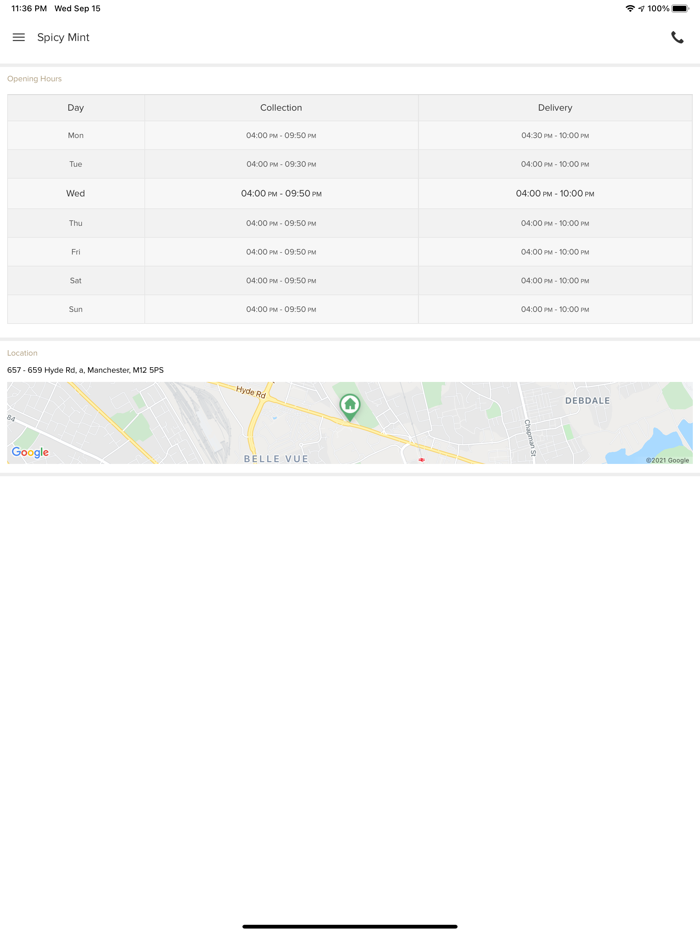Click the Collection column header
The image size is (700, 934).
click(x=281, y=108)
